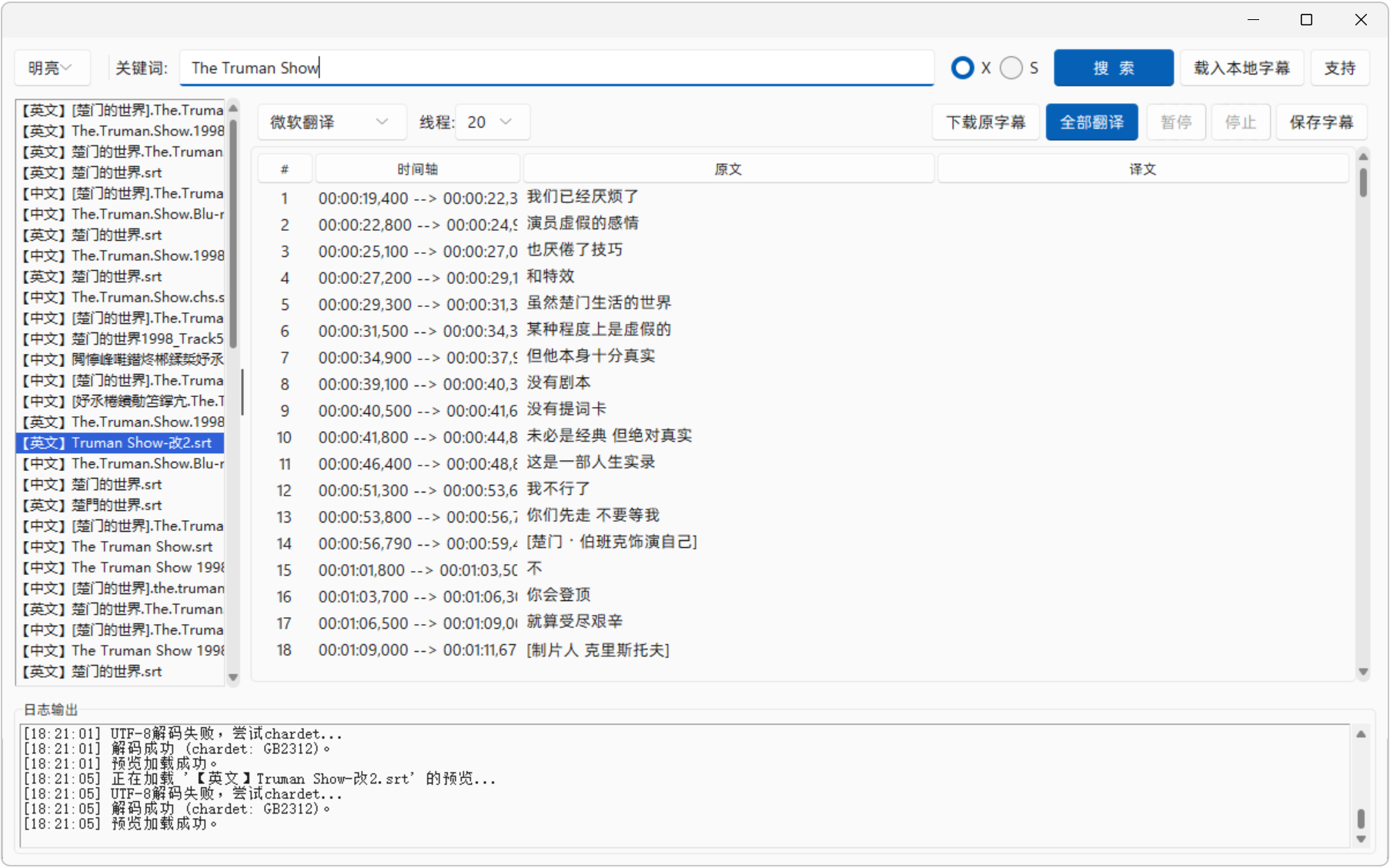Viewport: 1390px width, 868px height.
Task: Select subtitle row 演员虚假的感情
Action: pyautogui.click(x=804, y=224)
